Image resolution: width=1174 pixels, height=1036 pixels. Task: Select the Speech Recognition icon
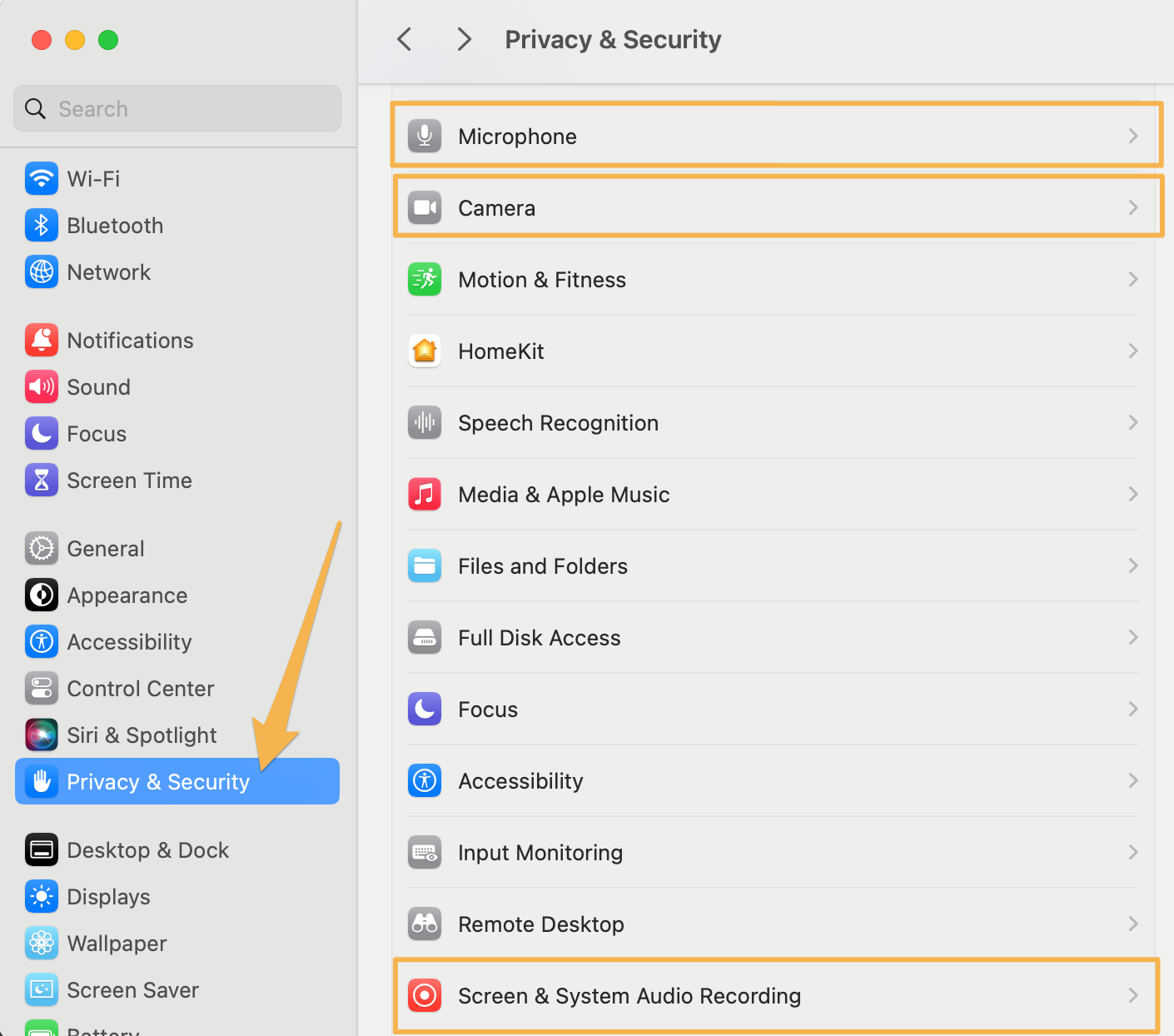pyautogui.click(x=425, y=422)
